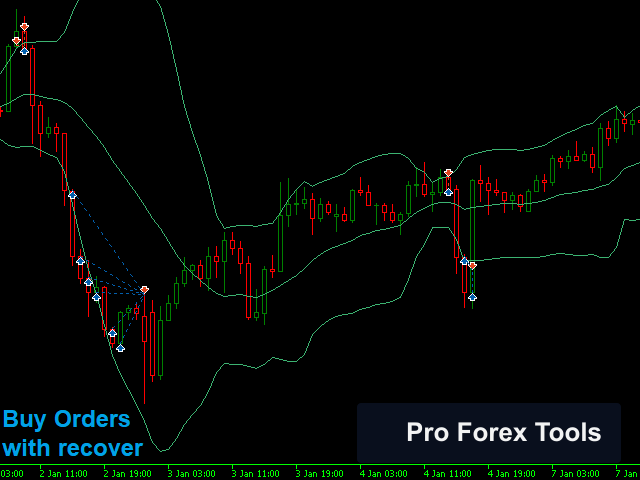Click the blue buy arrow at the 4 Jan green candle bottom

pos(473,297)
